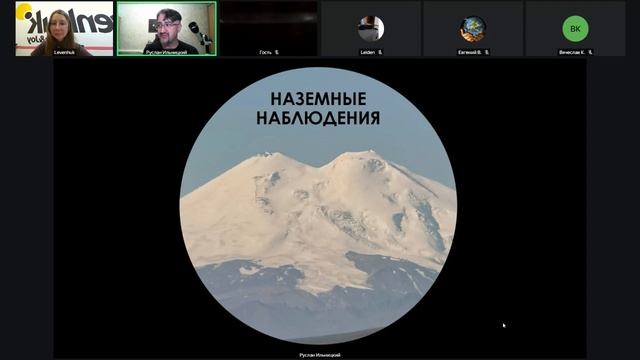Select the Levenhuk participant video tile
Screen dimensions: 640x360
click(64, 29)
